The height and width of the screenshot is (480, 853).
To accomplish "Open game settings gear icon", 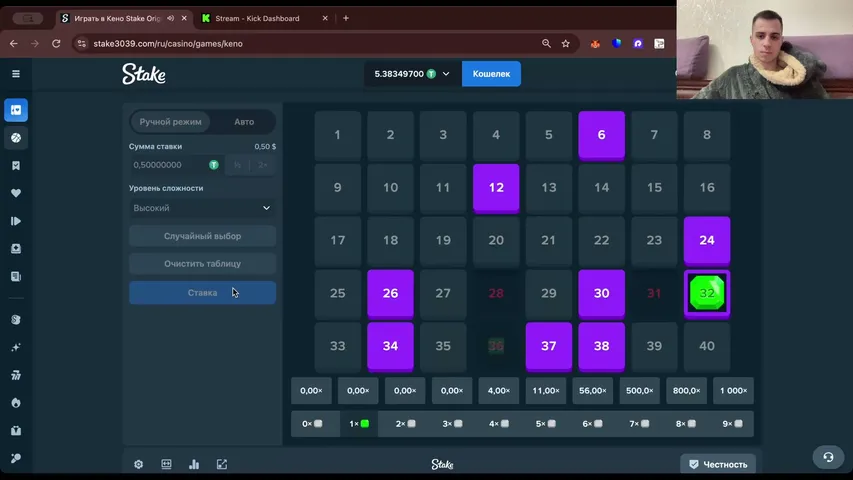I will pyautogui.click(x=139, y=464).
